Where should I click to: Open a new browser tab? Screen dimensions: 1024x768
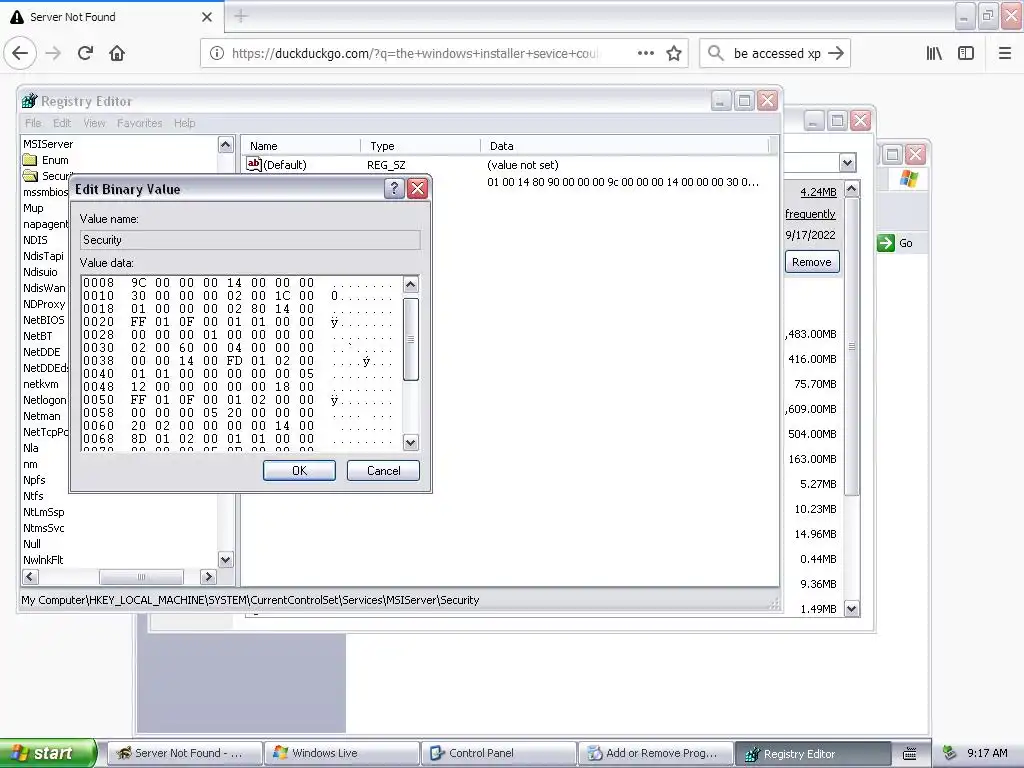tap(241, 16)
